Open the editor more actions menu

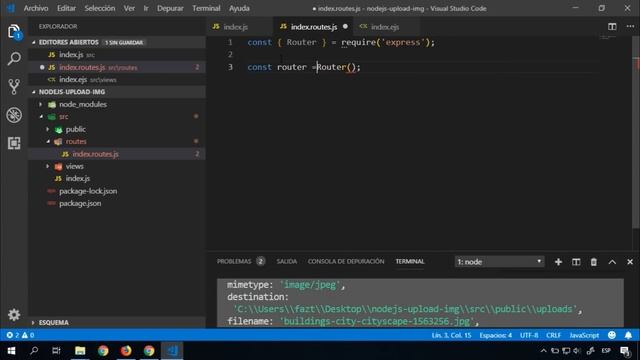point(630,27)
